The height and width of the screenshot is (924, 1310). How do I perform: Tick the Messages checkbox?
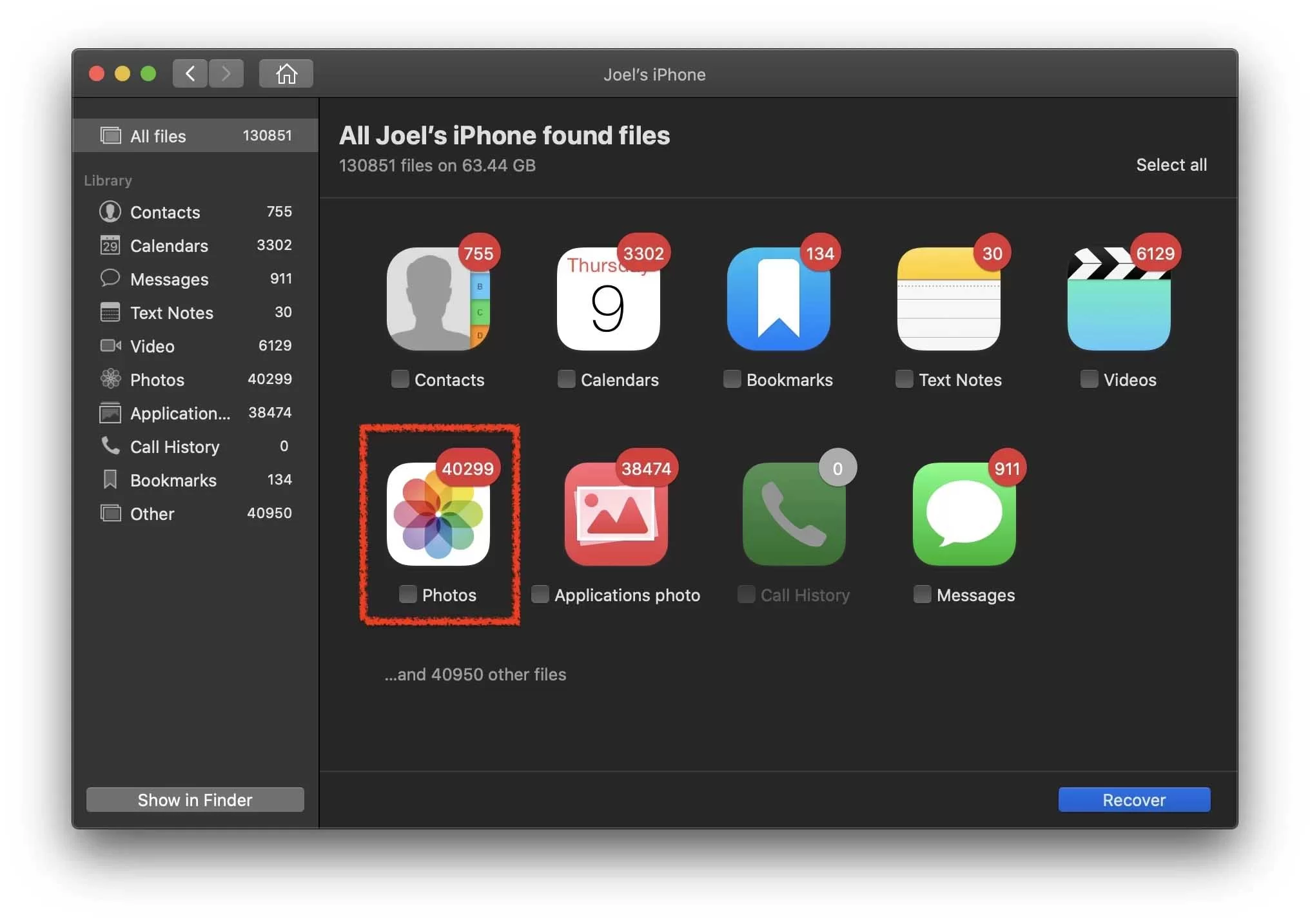click(923, 594)
